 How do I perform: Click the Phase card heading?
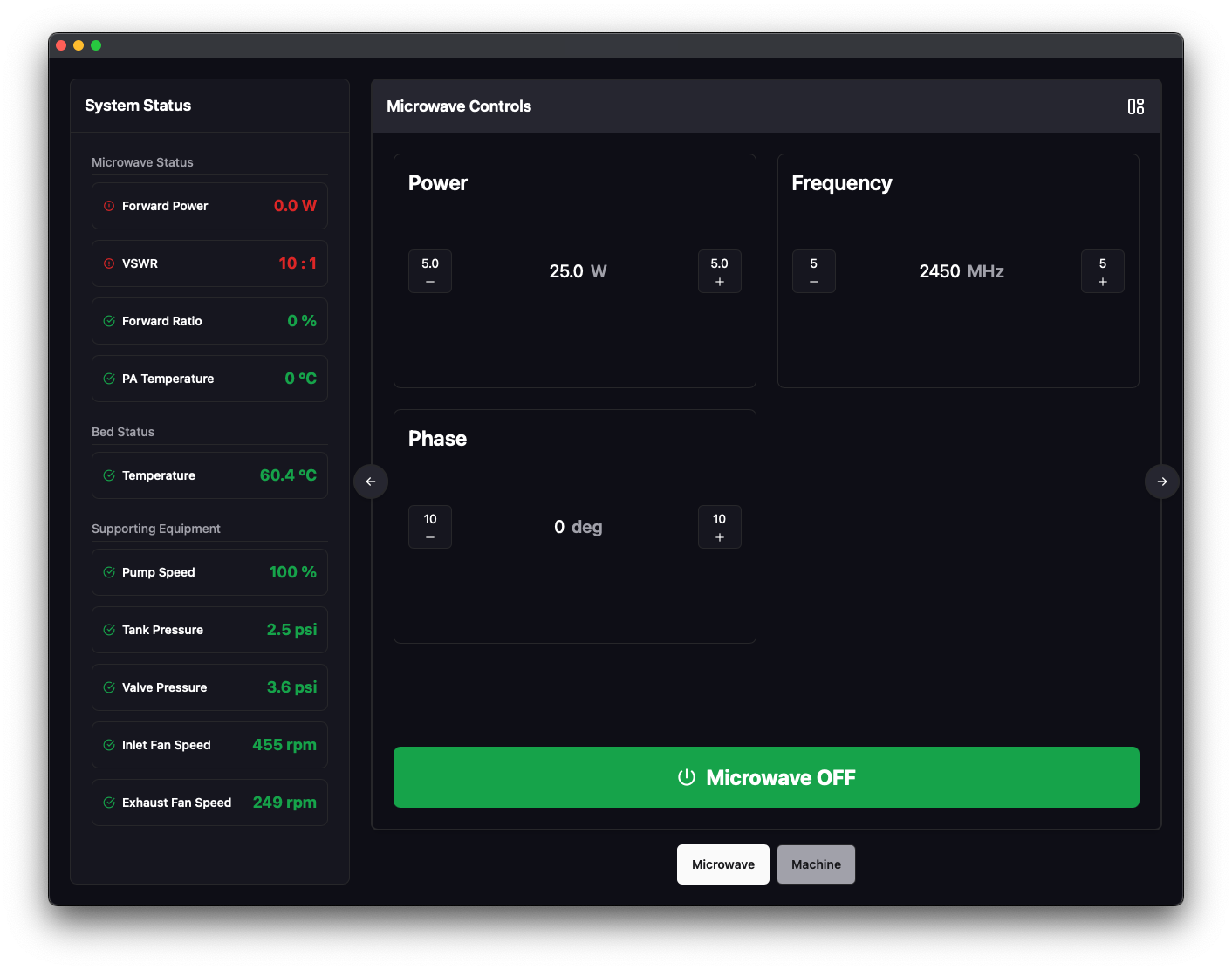pyautogui.click(x=437, y=439)
